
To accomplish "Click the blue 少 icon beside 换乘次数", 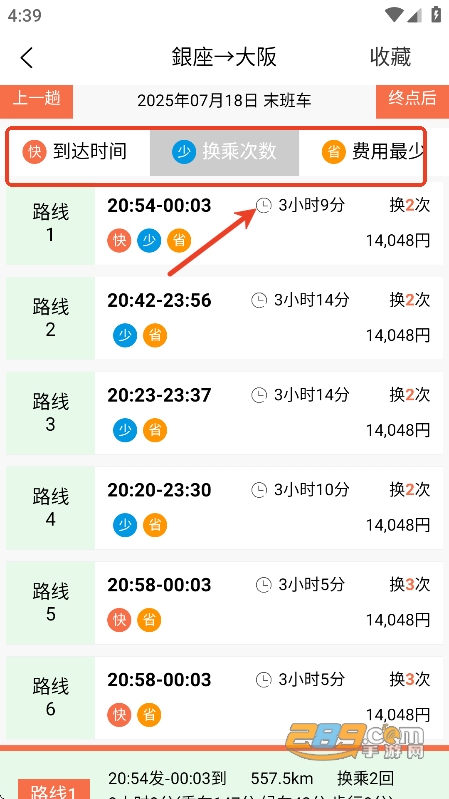I will point(184,152).
